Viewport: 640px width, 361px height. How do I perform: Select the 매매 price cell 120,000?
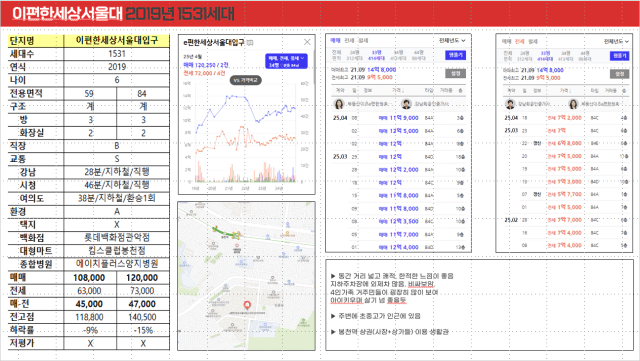(x=143, y=278)
